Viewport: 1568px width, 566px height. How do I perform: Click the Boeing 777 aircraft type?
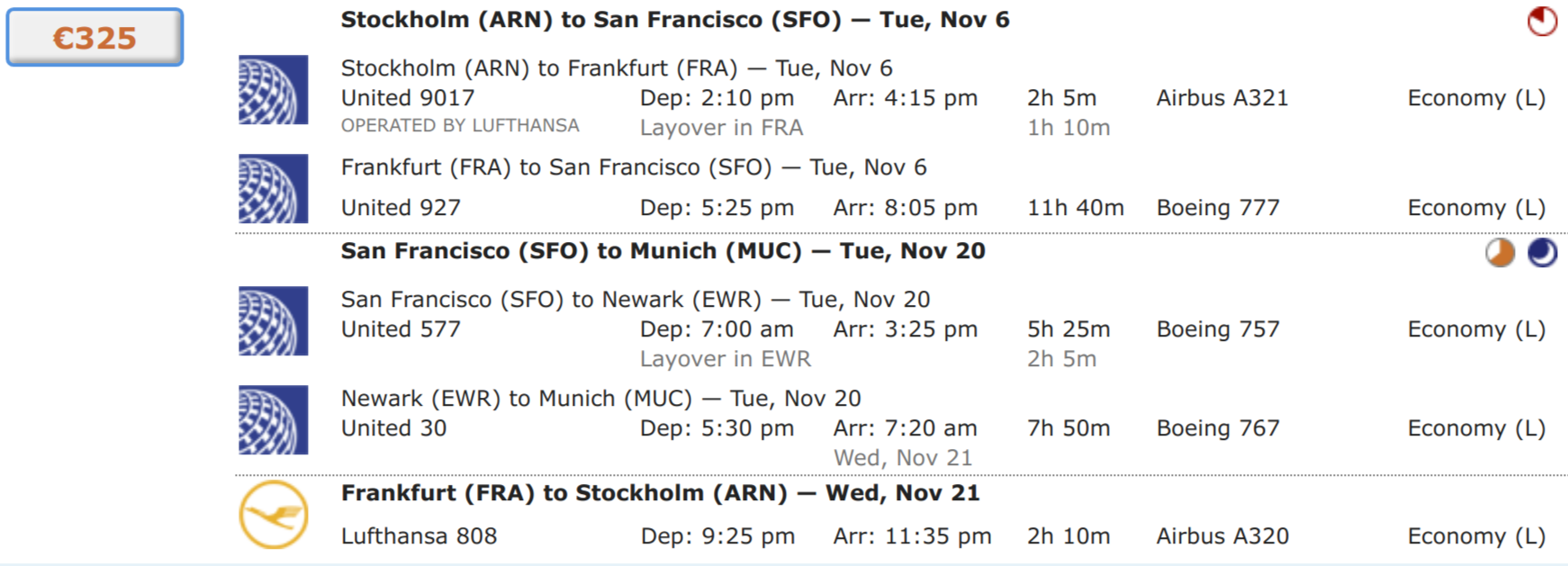coord(1218,208)
